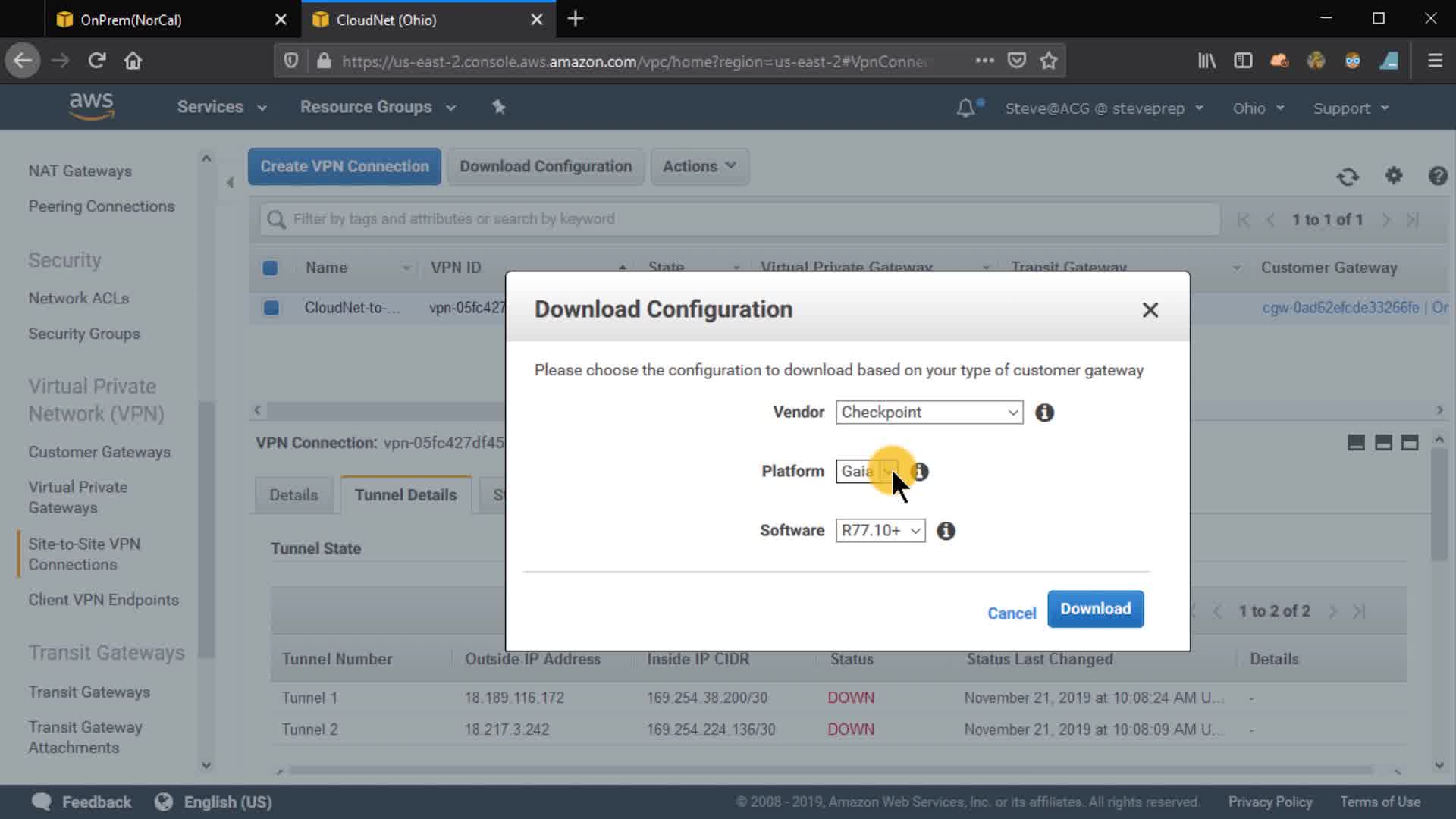Click the Software info icon

[x=946, y=531]
